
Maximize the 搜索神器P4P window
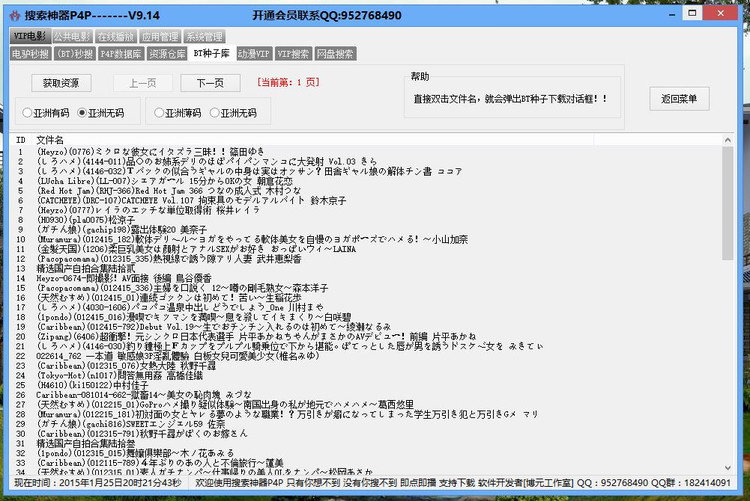pyautogui.click(x=692, y=13)
